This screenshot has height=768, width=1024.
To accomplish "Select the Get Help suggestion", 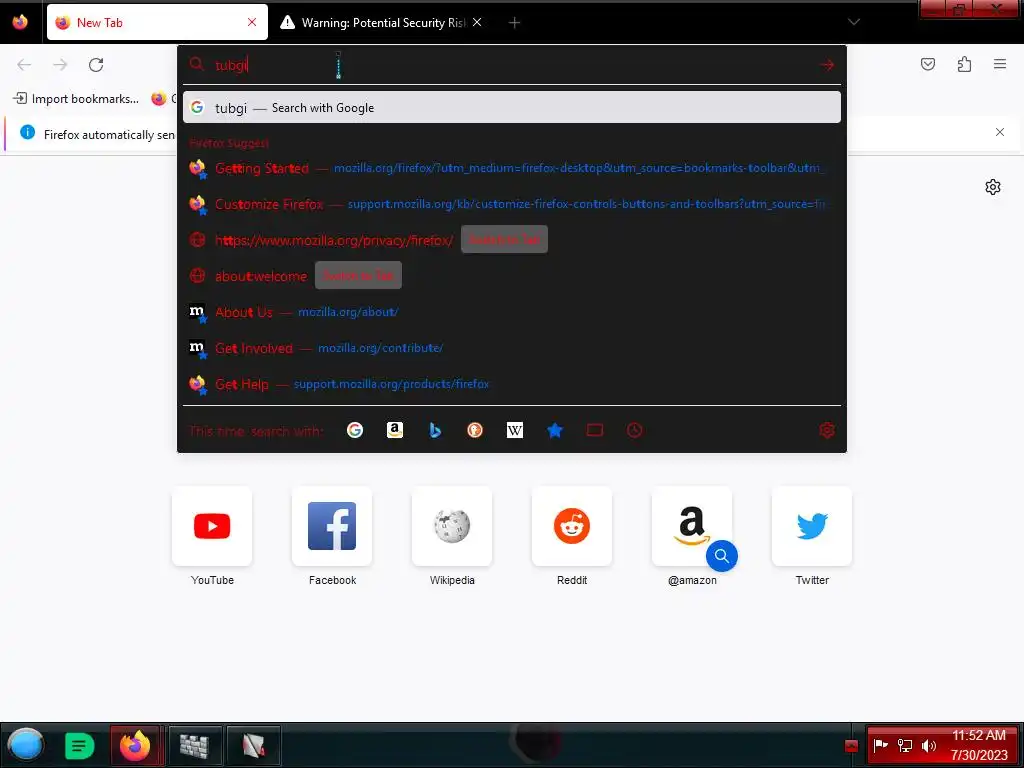I will click(512, 384).
